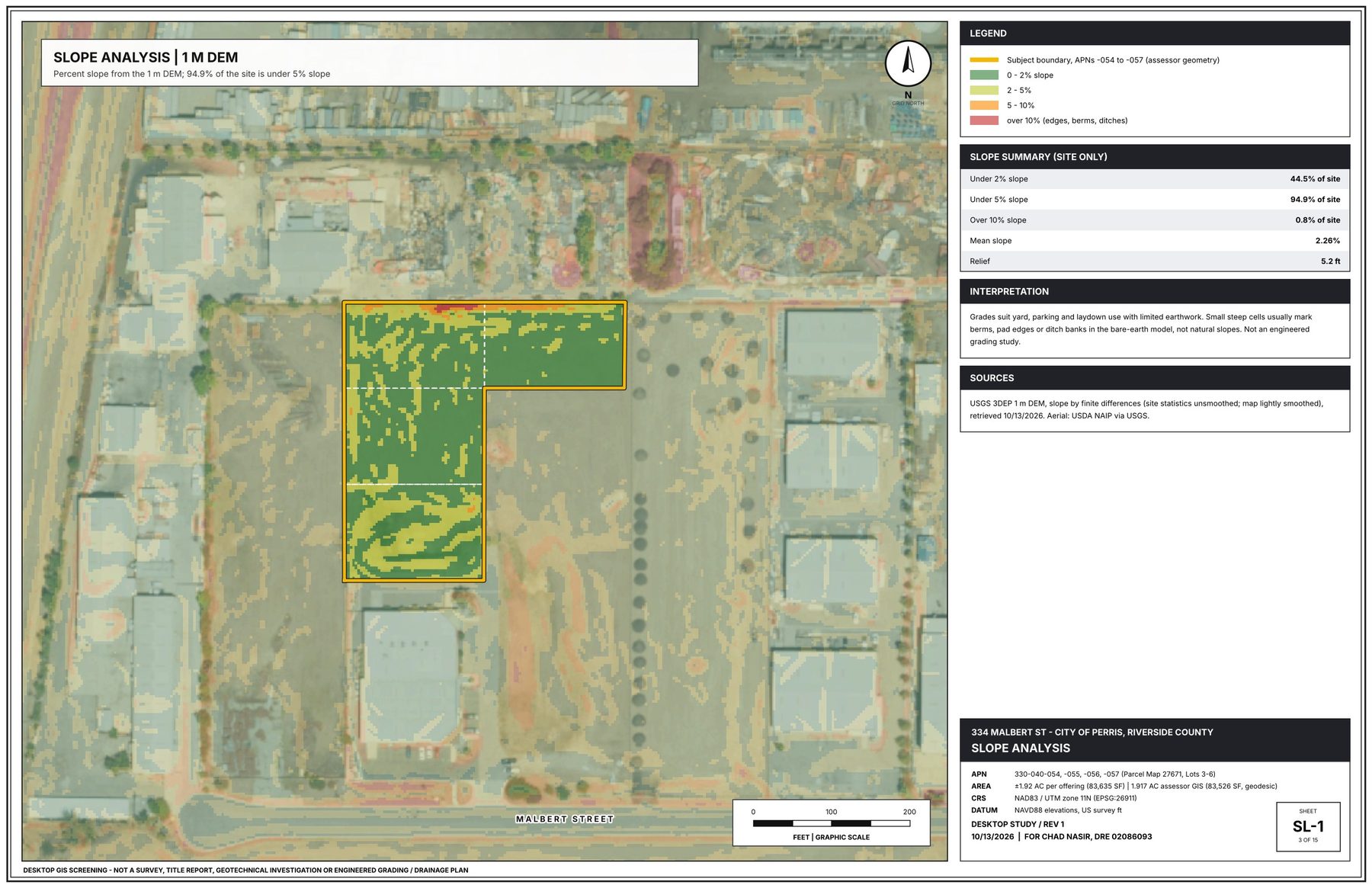Click the '2.26%' mean slope value
This screenshot has width=1372, height=888.
[1327, 241]
